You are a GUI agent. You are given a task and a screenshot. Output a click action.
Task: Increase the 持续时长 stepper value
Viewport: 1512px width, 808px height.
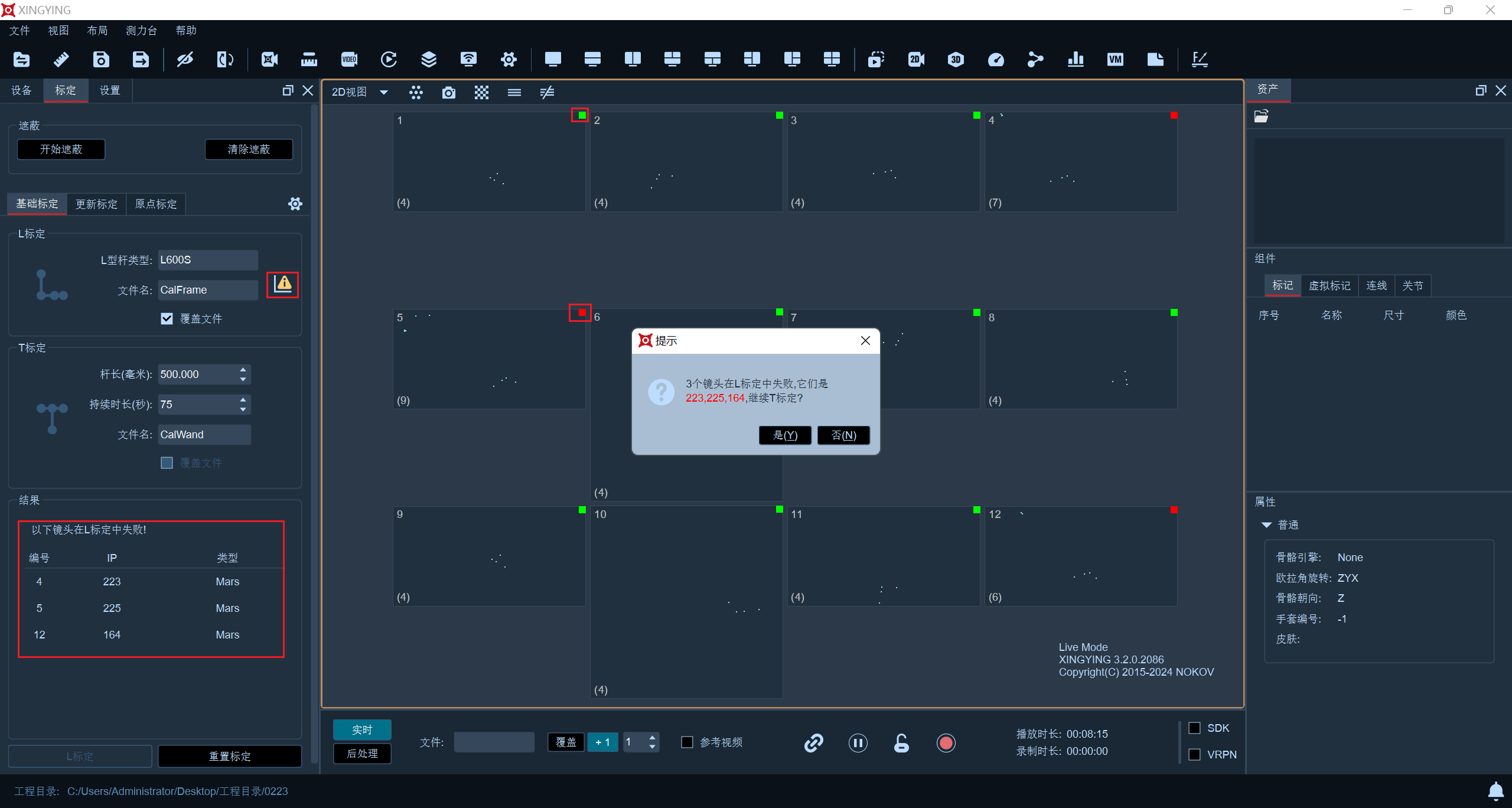click(243, 400)
